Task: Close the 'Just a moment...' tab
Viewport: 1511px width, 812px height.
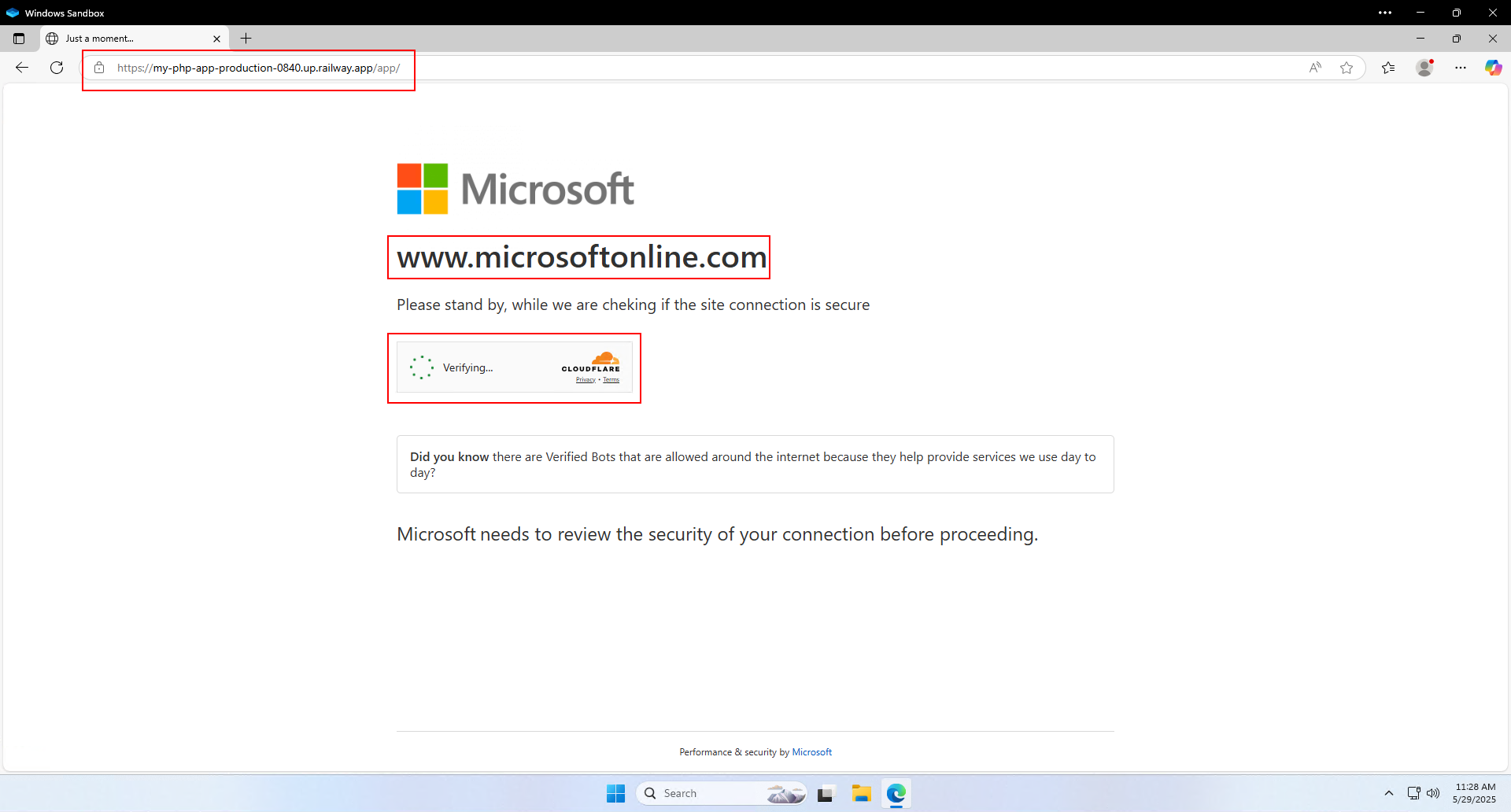Action: coord(217,39)
